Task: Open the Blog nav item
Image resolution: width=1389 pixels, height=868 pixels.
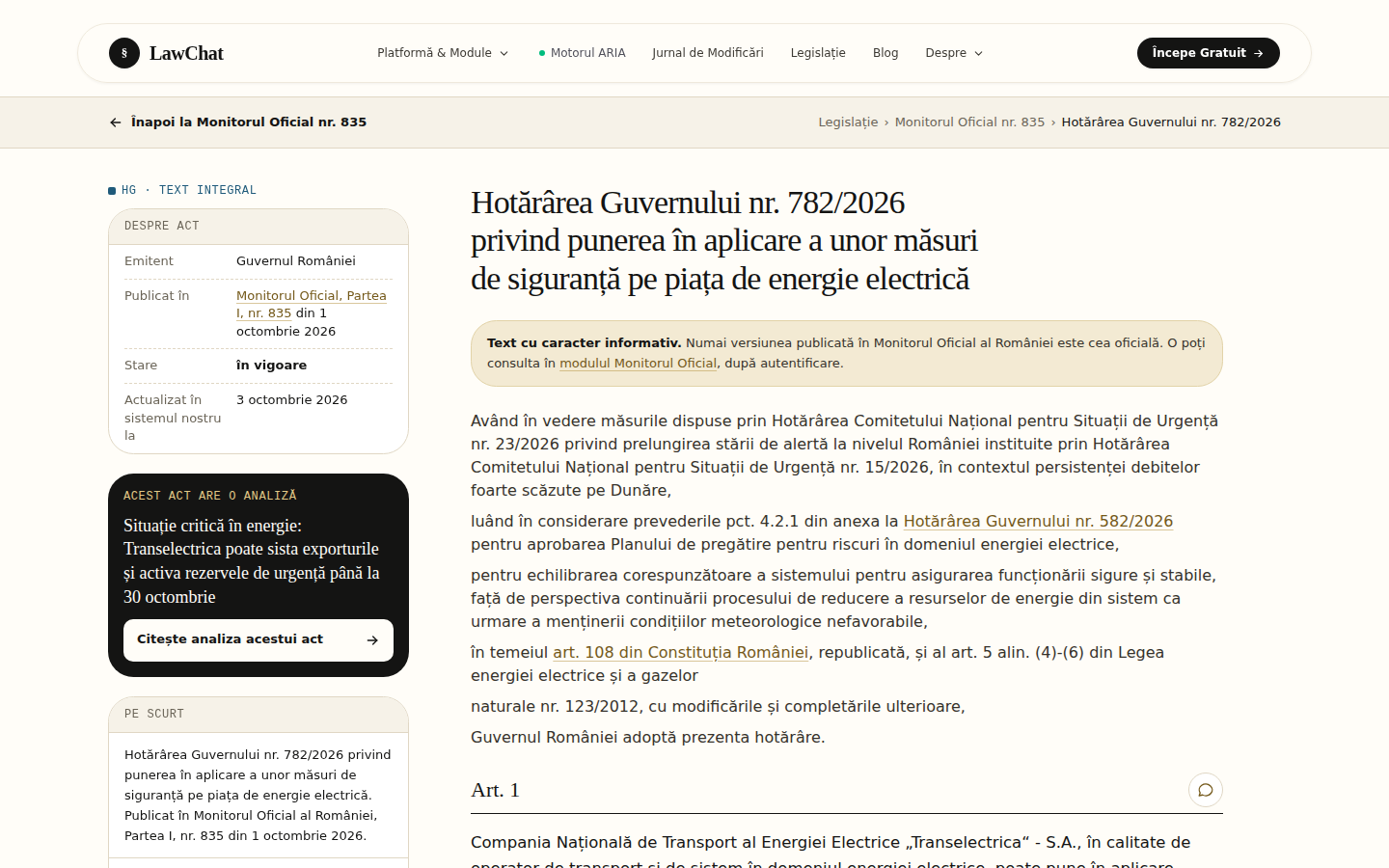Action: (x=885, y=53)
